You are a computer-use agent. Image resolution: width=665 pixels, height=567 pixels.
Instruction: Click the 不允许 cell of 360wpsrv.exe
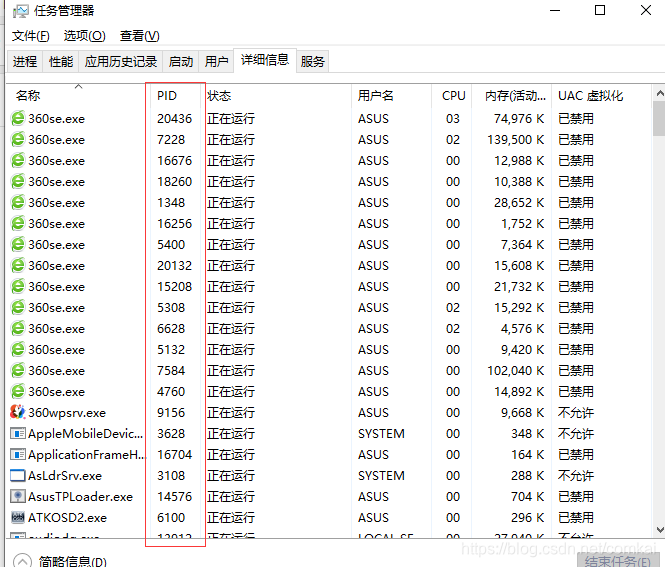(576, 412)
